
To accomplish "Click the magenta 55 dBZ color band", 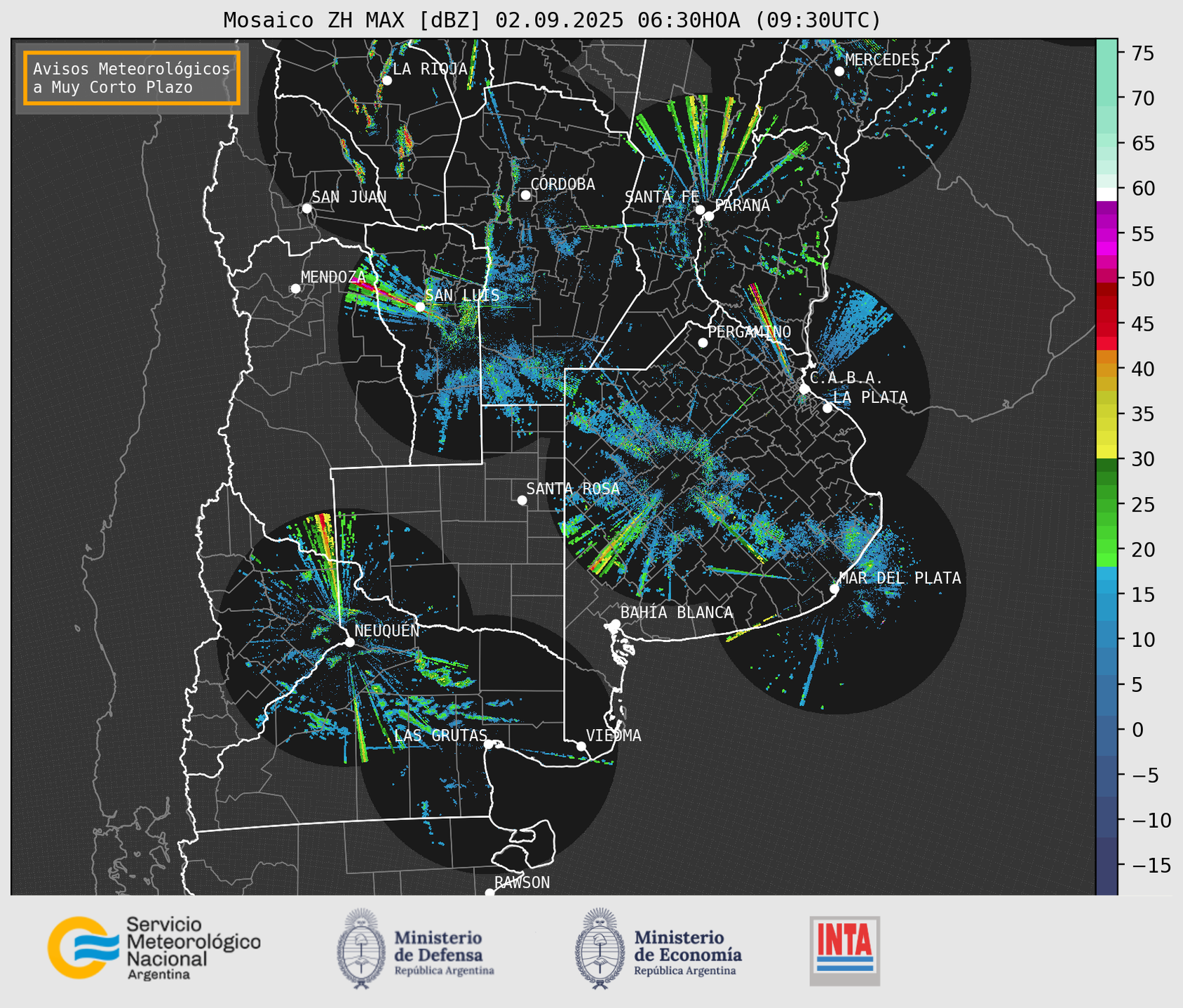I will coord(1107,235).
